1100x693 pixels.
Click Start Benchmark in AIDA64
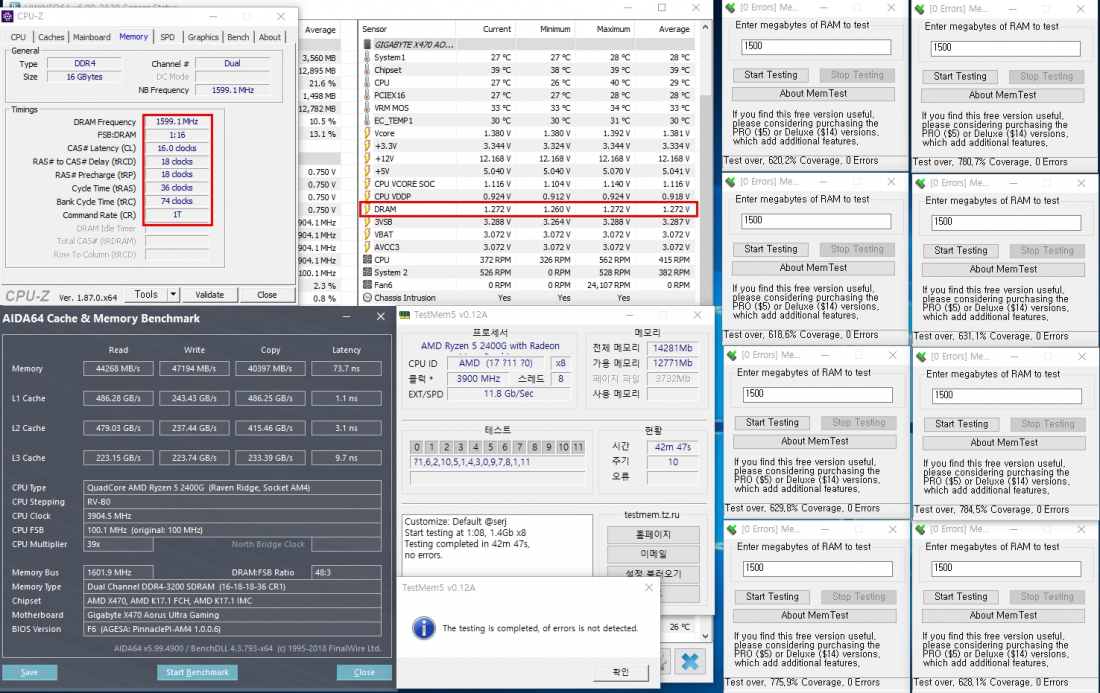click(197, 672)
